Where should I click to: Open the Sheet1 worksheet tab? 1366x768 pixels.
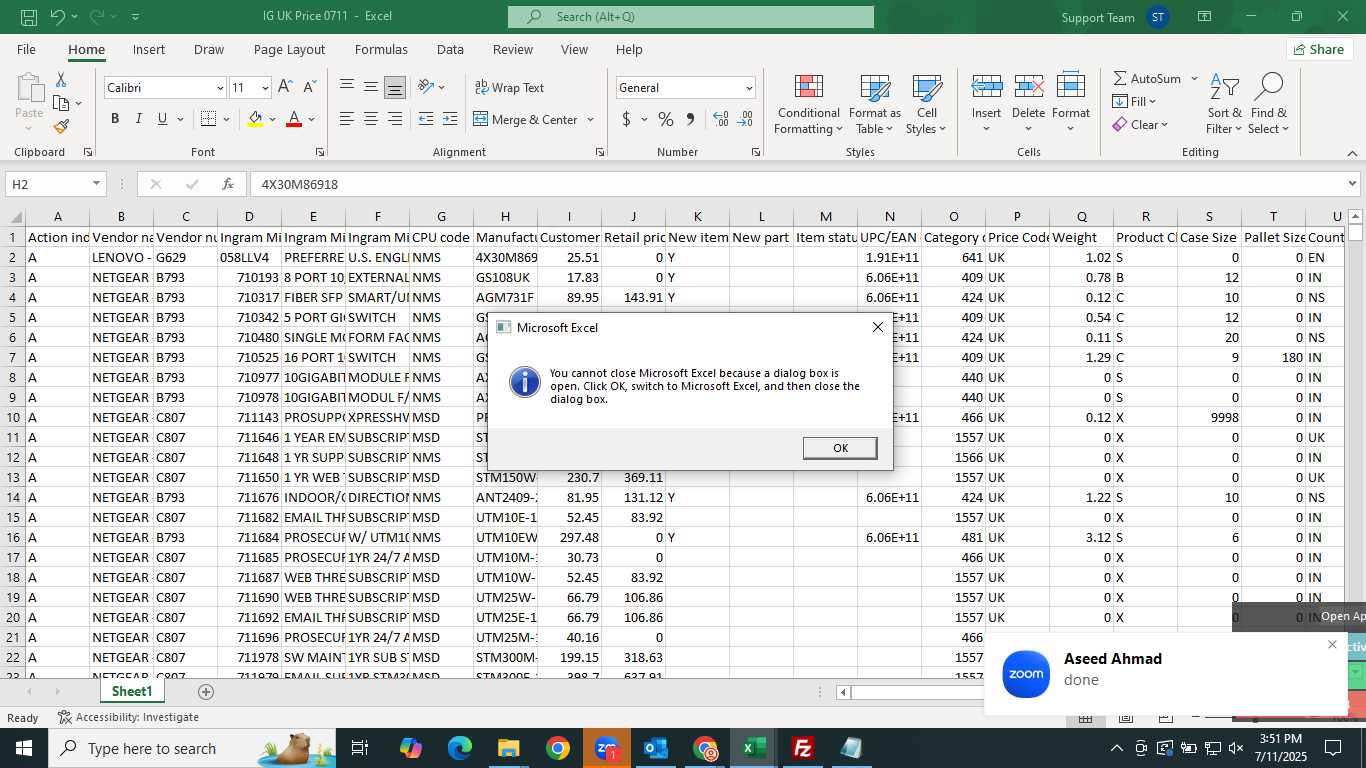pos(132,692)
